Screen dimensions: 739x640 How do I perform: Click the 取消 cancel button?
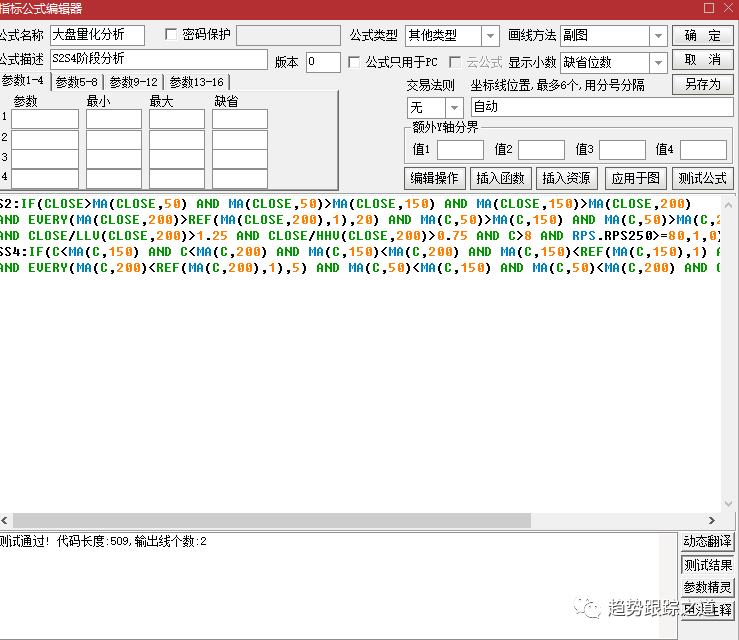coord(703,60)
